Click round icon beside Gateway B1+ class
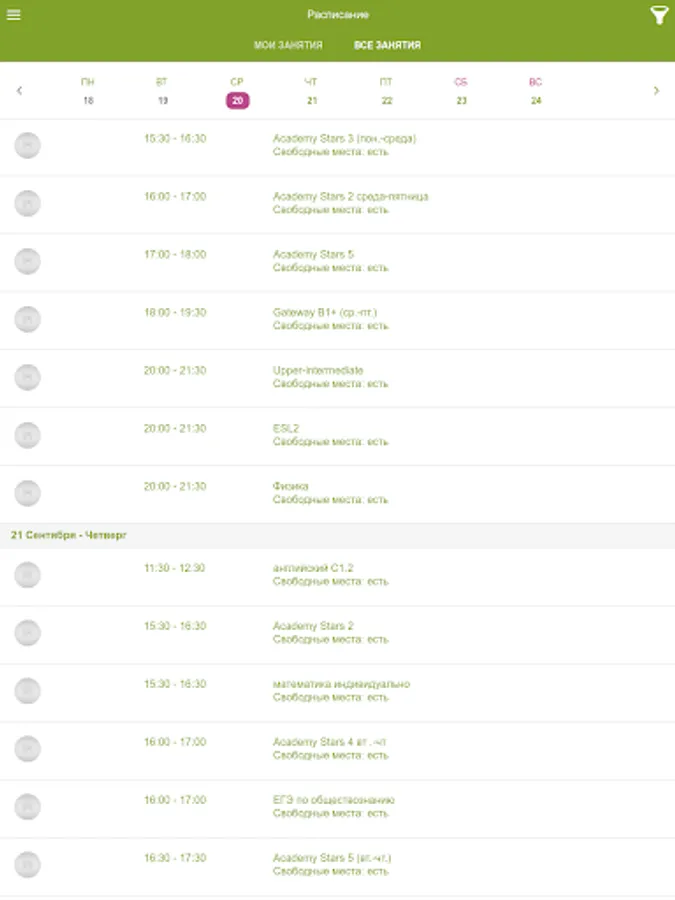The height and width of the screenshot is (900, 675). [28, 319]
